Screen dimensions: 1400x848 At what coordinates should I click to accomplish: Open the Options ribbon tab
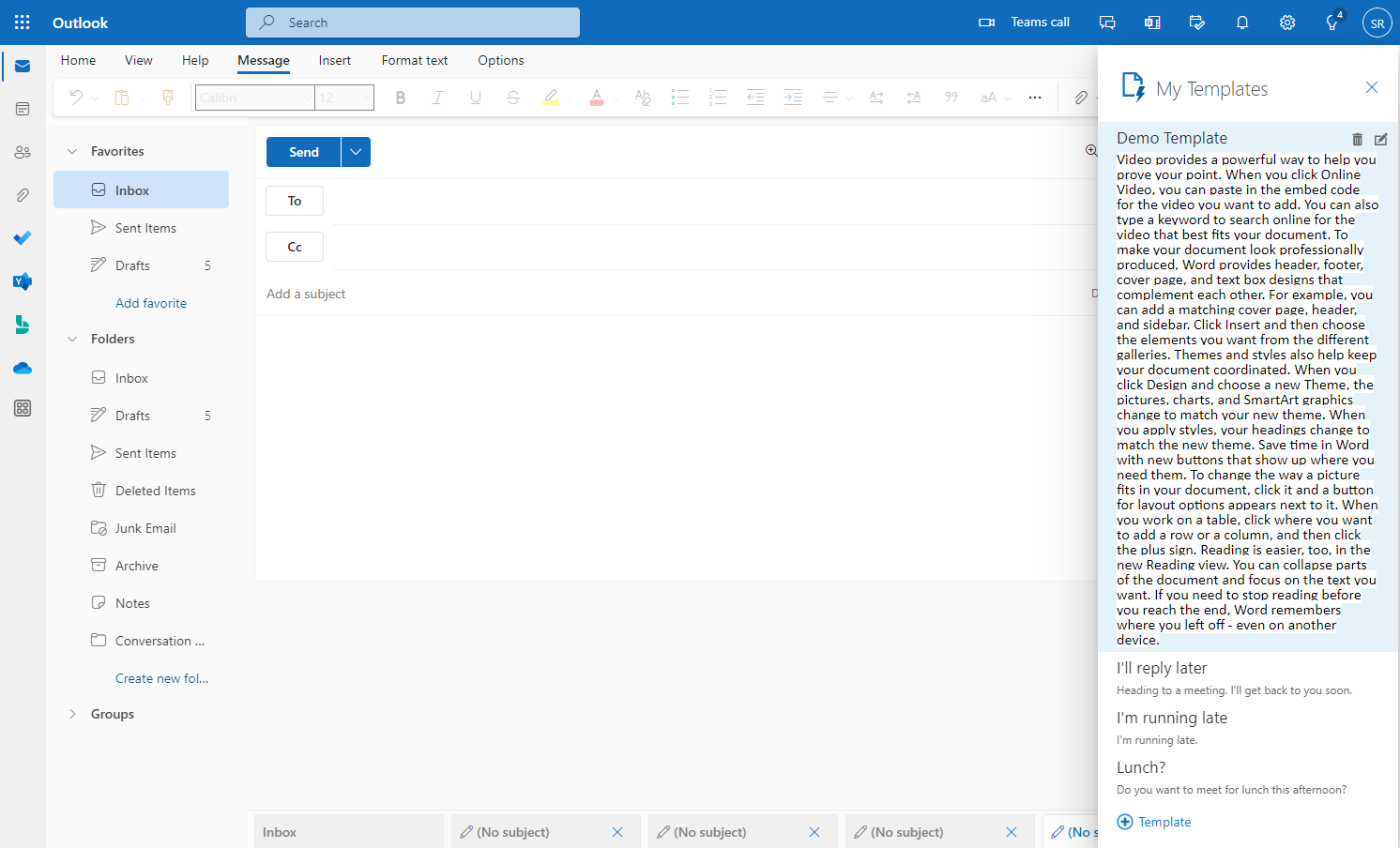pos(501,60)
